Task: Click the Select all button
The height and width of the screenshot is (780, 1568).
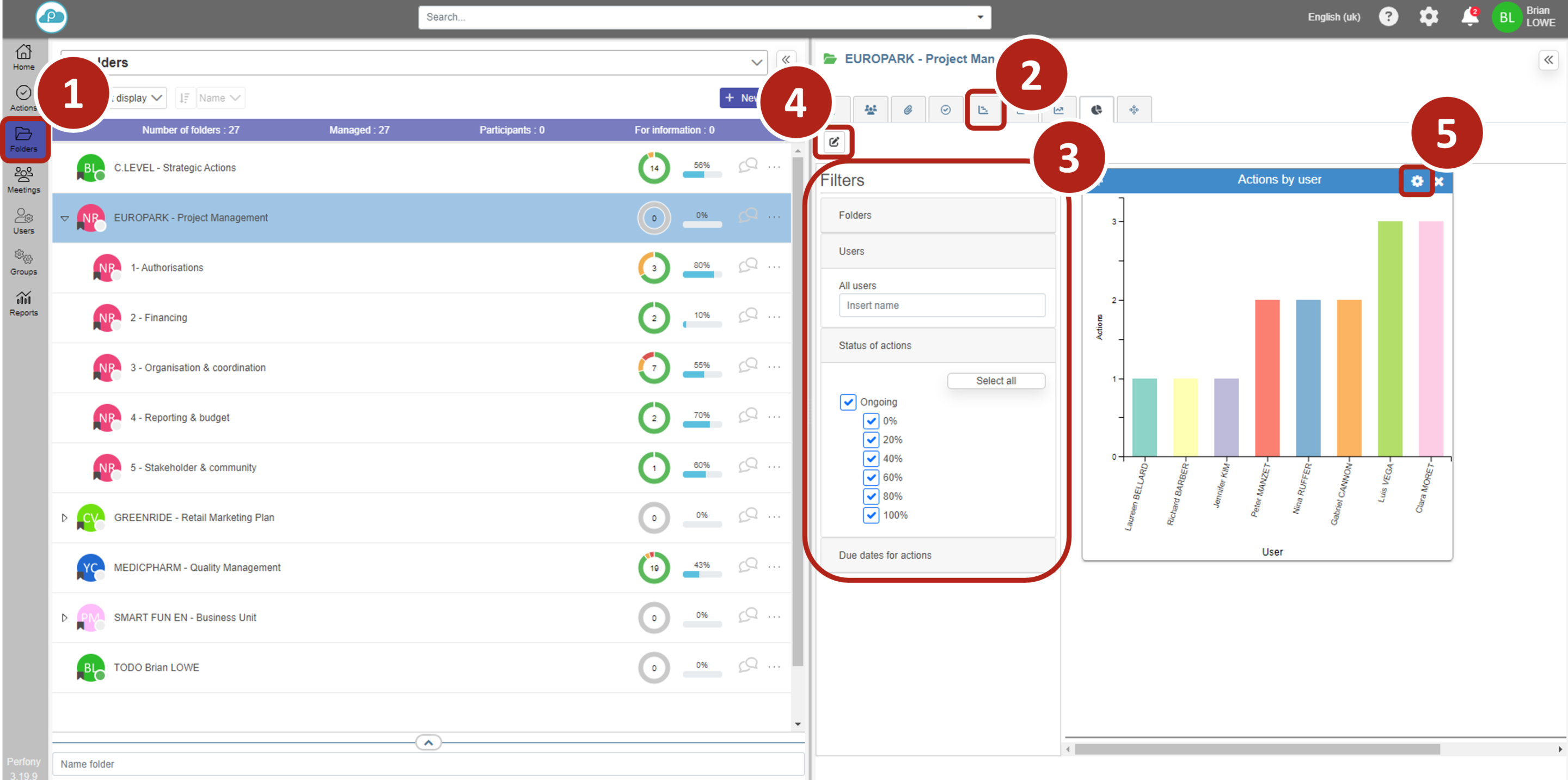Action: 995,381
